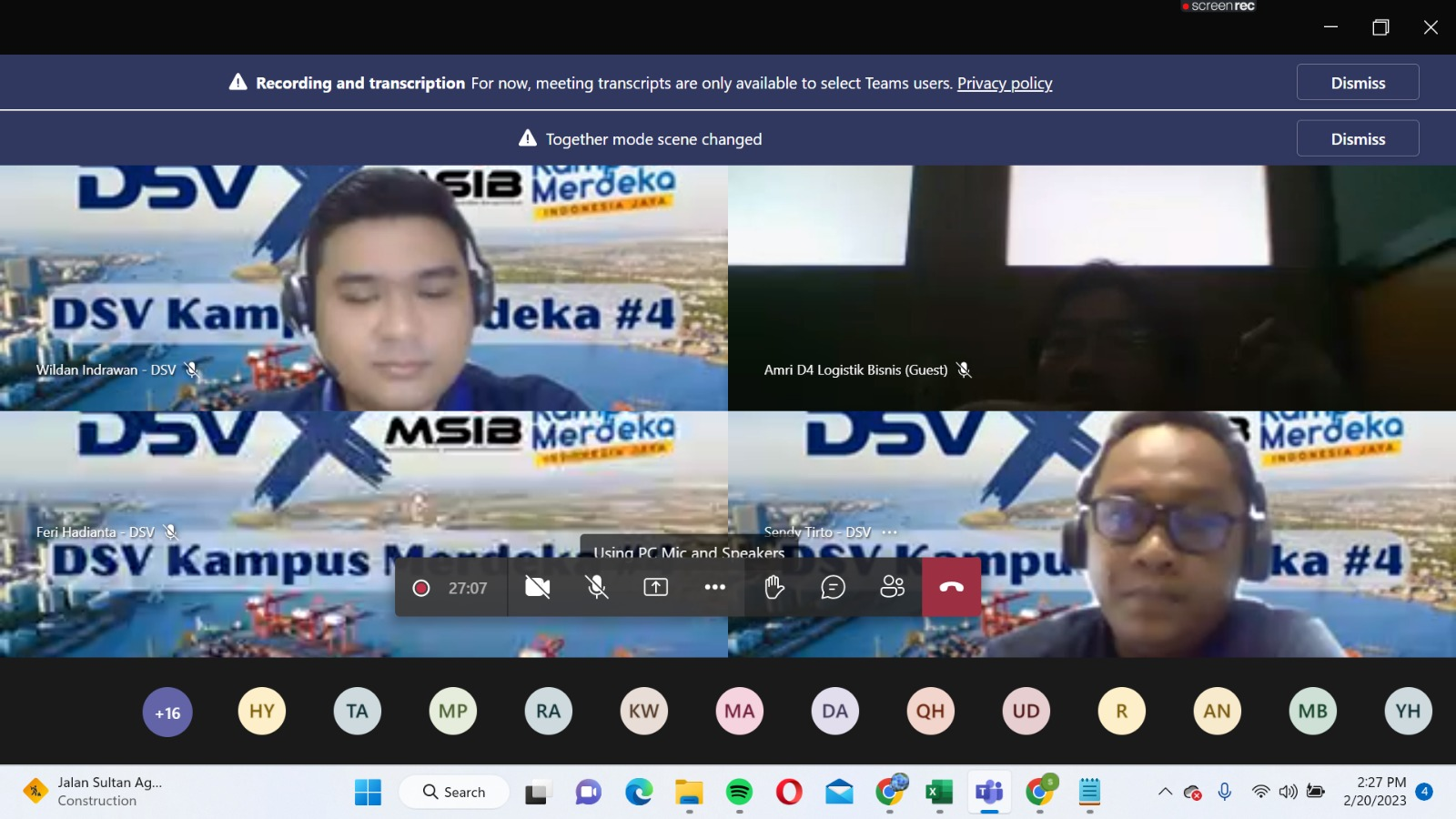Select participant avatar KW
Screen dimensions: 1456x819
point(644,712)
